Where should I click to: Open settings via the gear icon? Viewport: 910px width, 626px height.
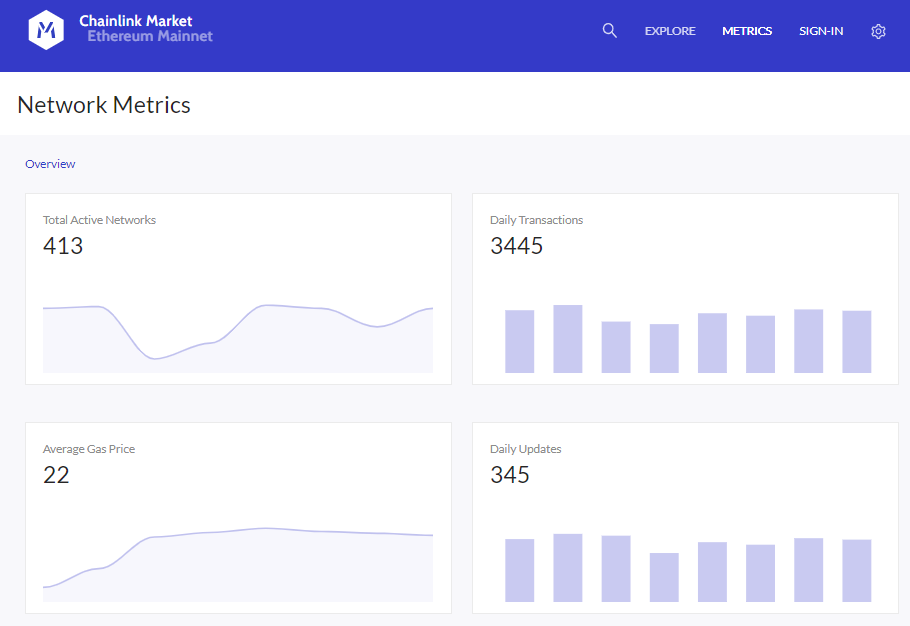click(878, 31)
